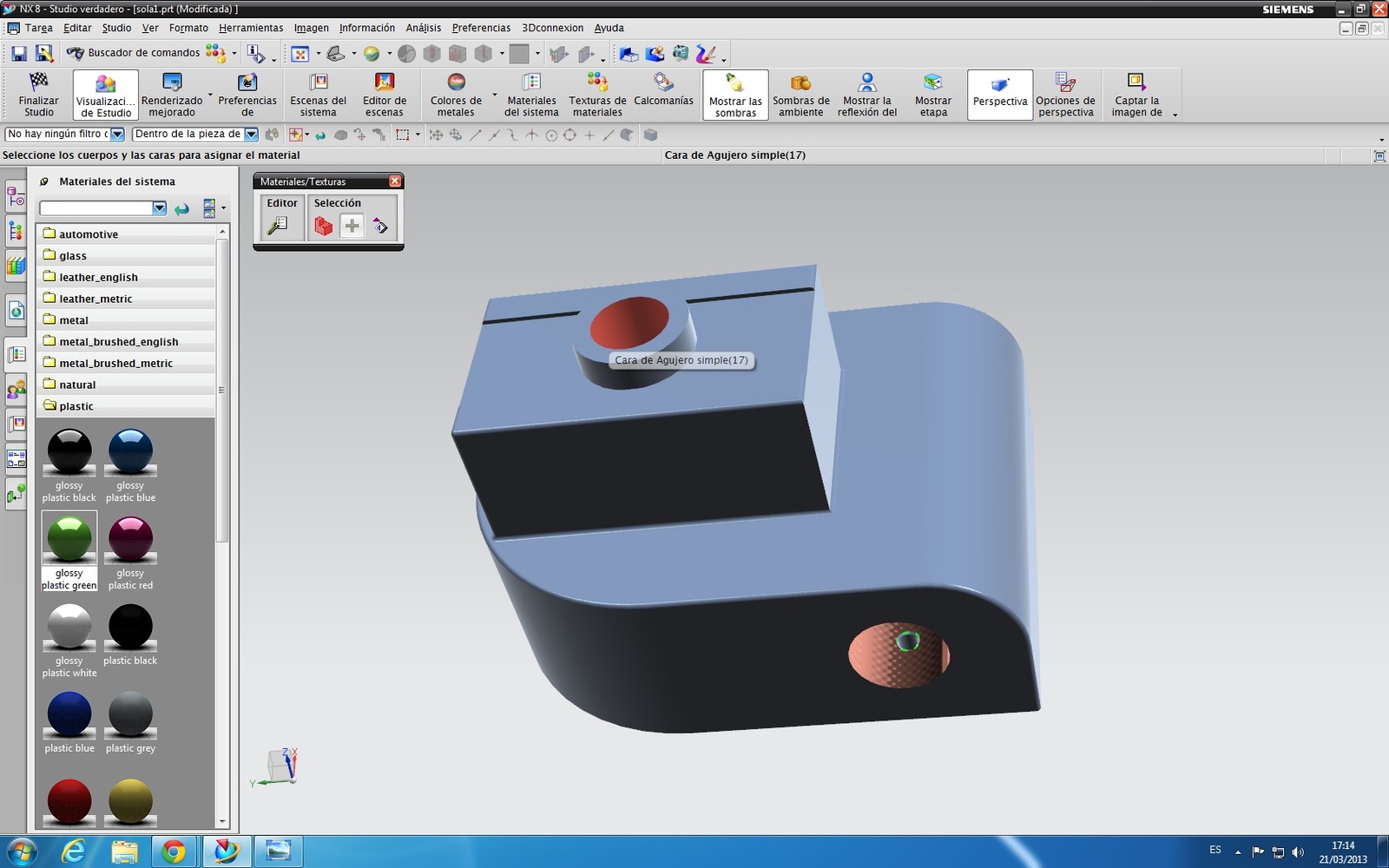Open the Análisis menu
The width and height of the screenshot is (1389, 868).
tap(423, 28)
